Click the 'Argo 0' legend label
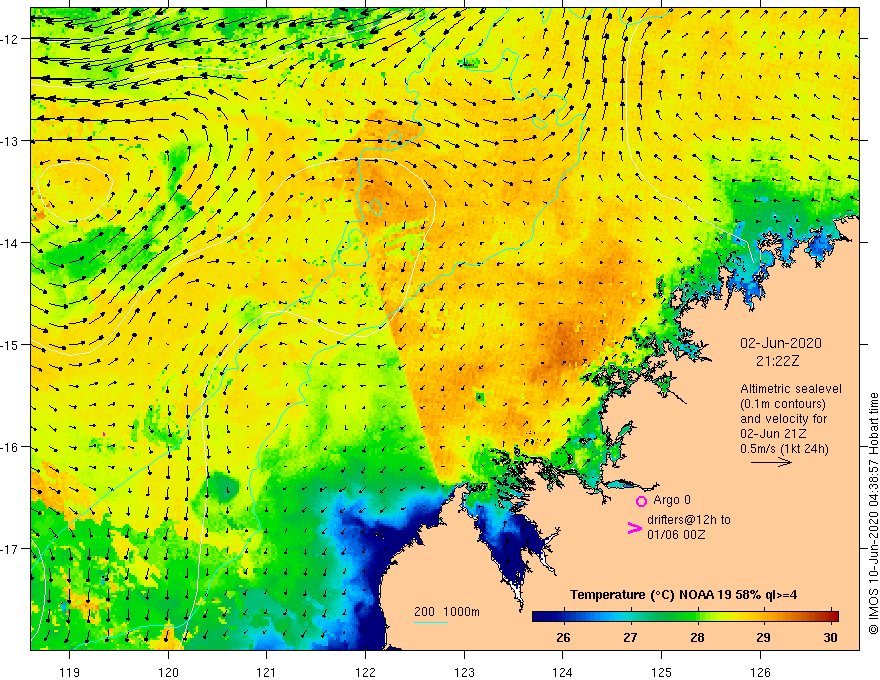 (x=672, y=500)
